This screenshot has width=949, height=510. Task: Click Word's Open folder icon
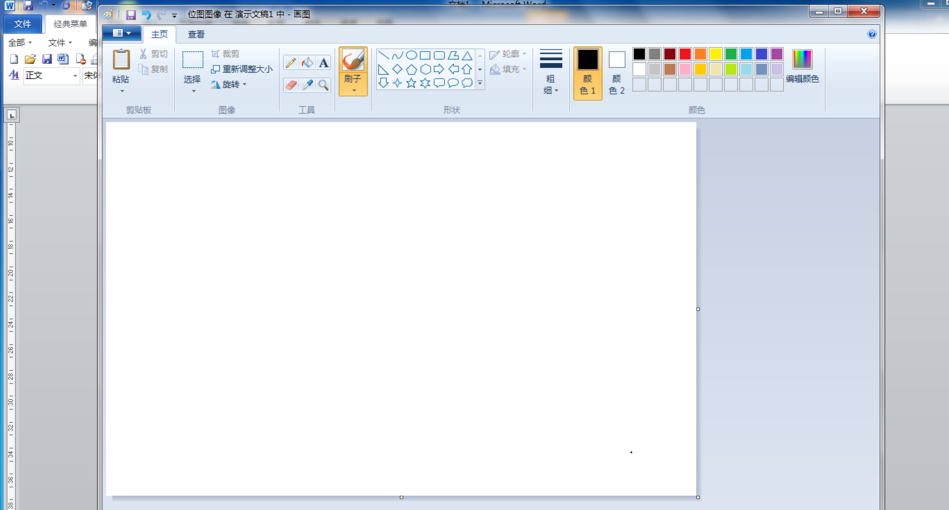[30, 59]
